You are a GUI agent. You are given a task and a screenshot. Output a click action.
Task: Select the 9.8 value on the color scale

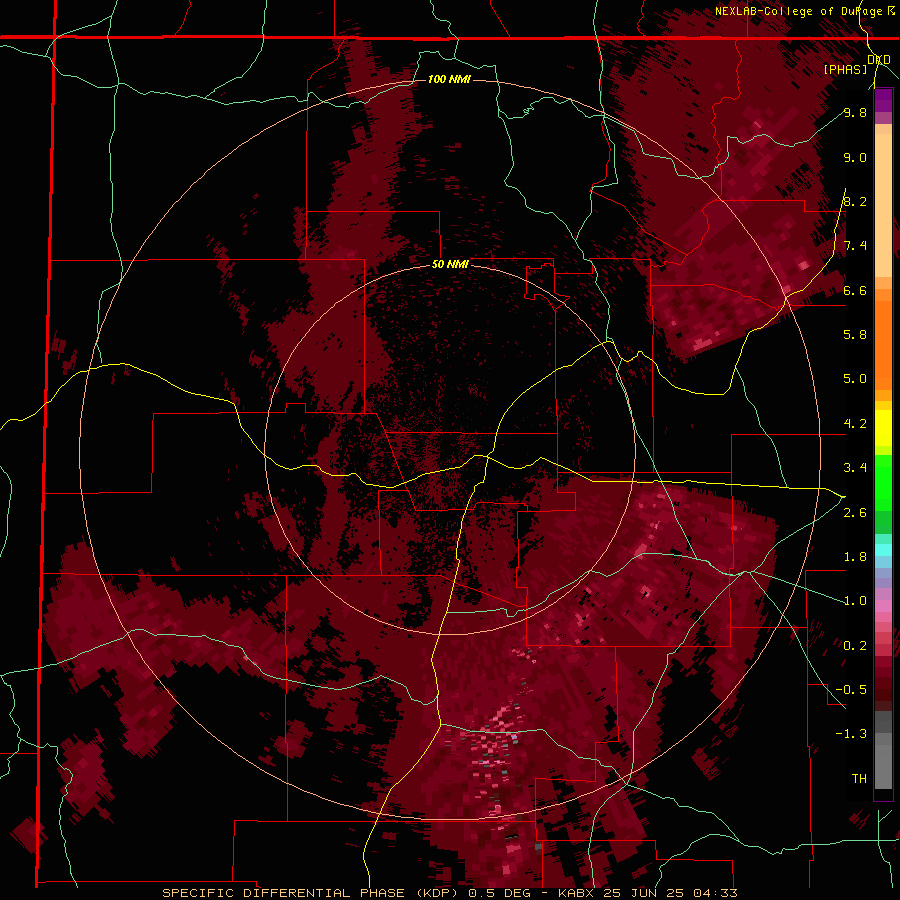[x=855, y=113]
